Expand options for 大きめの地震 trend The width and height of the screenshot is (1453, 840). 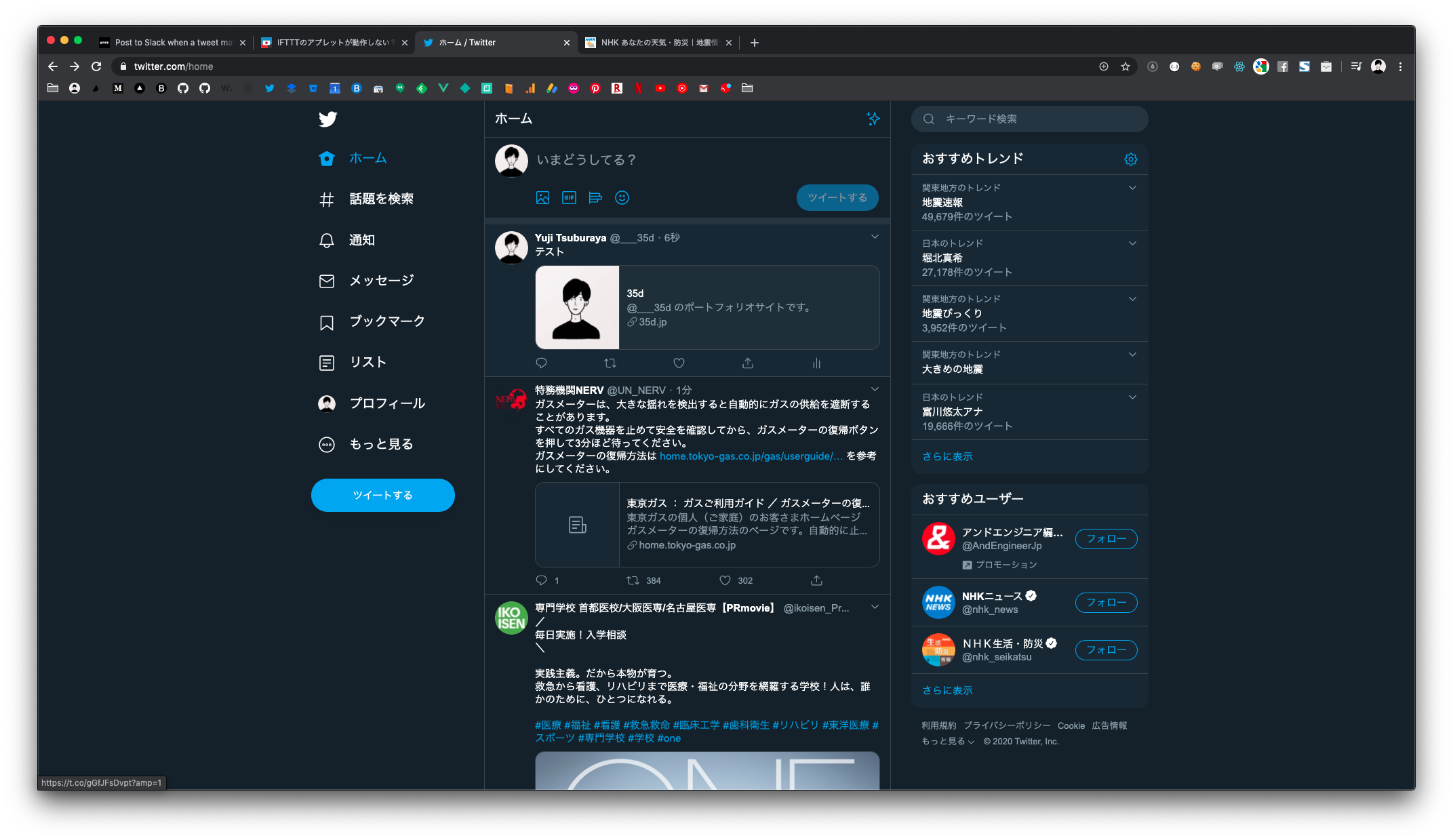click(x=1132, y=355)
